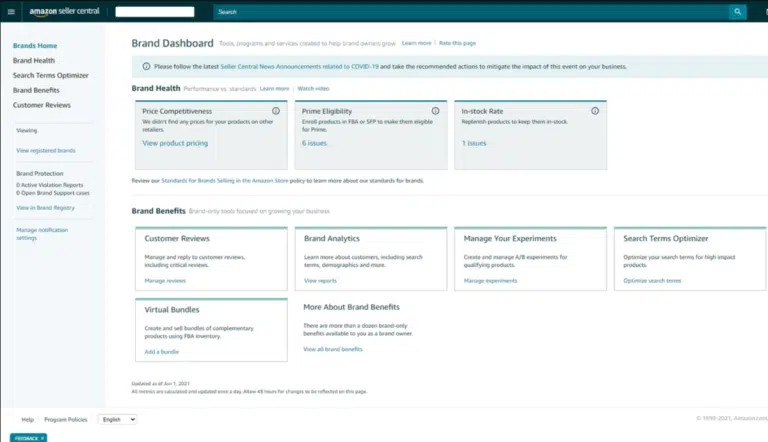The image size is (768, 442).
Task: Click '0 Open Brand Support cases' text
Action: (53, 193)
